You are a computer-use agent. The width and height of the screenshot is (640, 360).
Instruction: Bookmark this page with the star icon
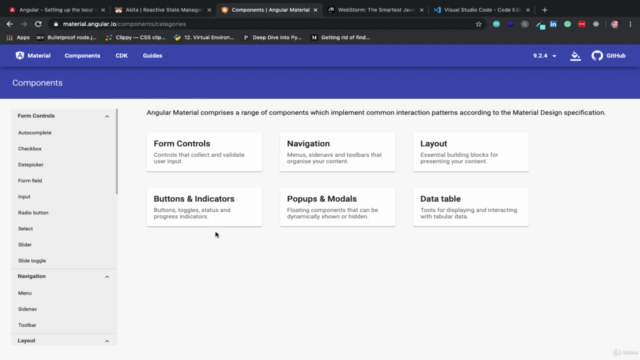tap(478, 24)
